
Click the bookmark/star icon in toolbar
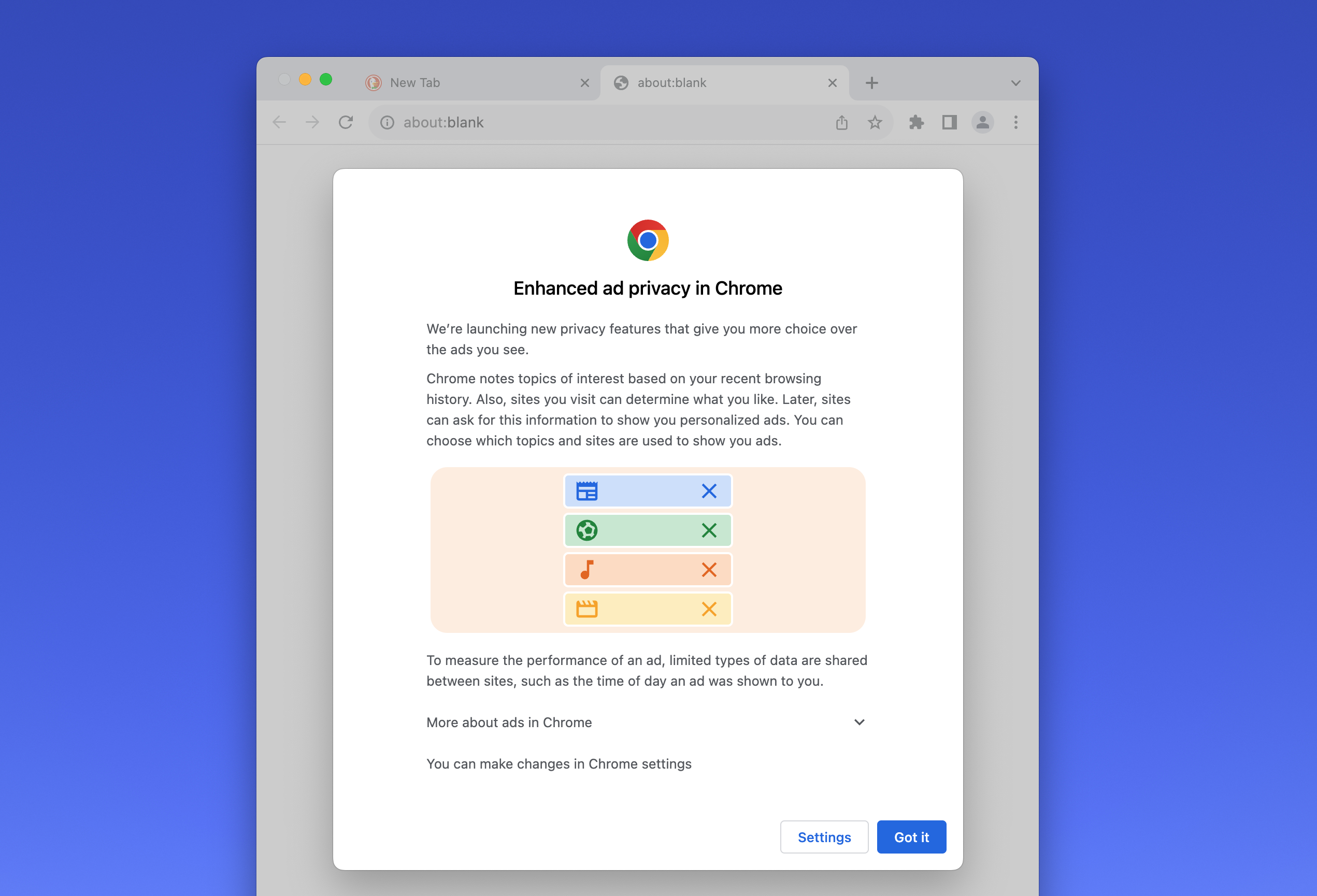tap(874, 122)
